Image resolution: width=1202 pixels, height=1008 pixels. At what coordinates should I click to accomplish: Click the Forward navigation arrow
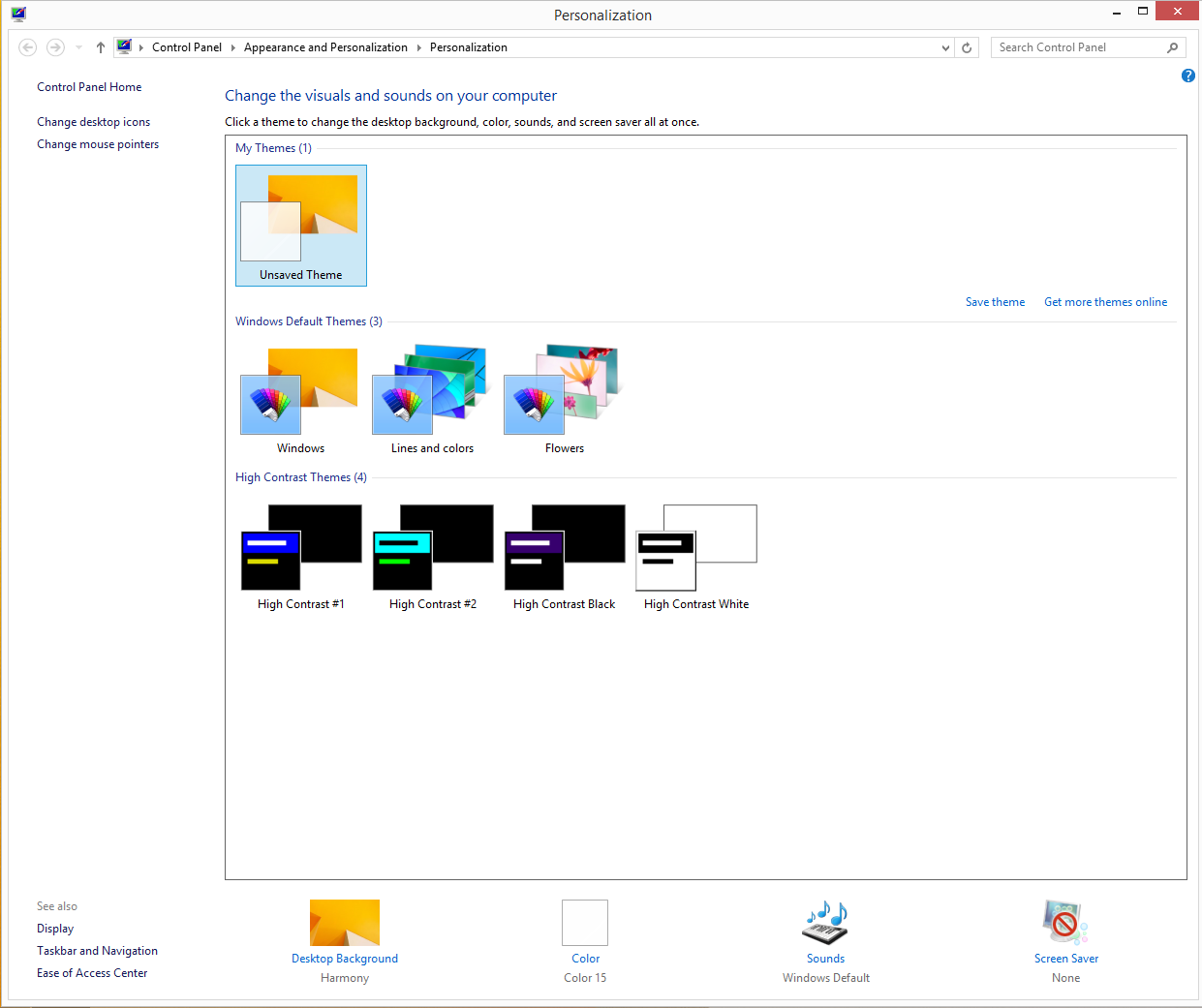pos(55,47)
